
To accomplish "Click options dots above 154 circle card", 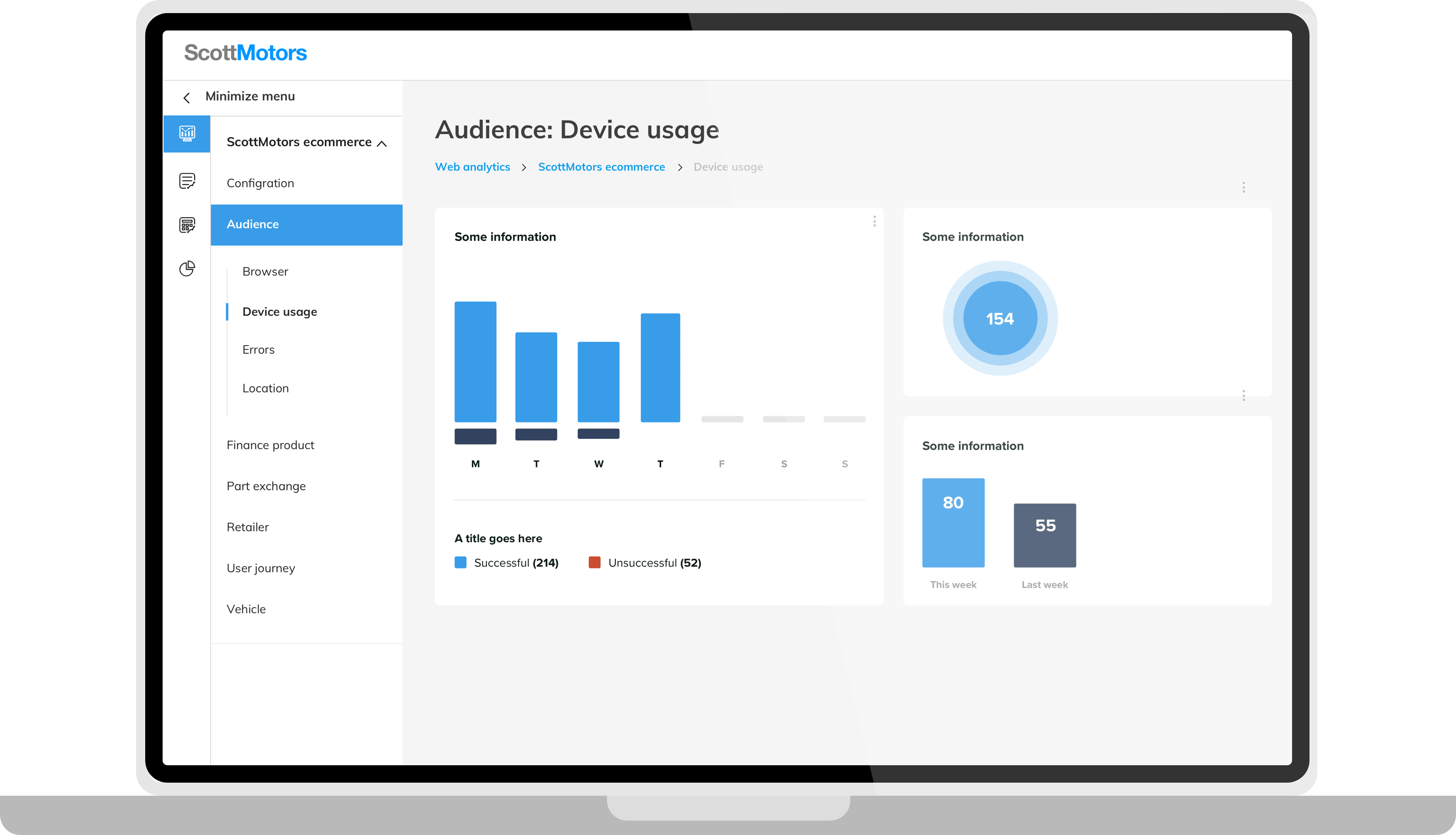I will pyautogui.click(x=1243, y=187).
